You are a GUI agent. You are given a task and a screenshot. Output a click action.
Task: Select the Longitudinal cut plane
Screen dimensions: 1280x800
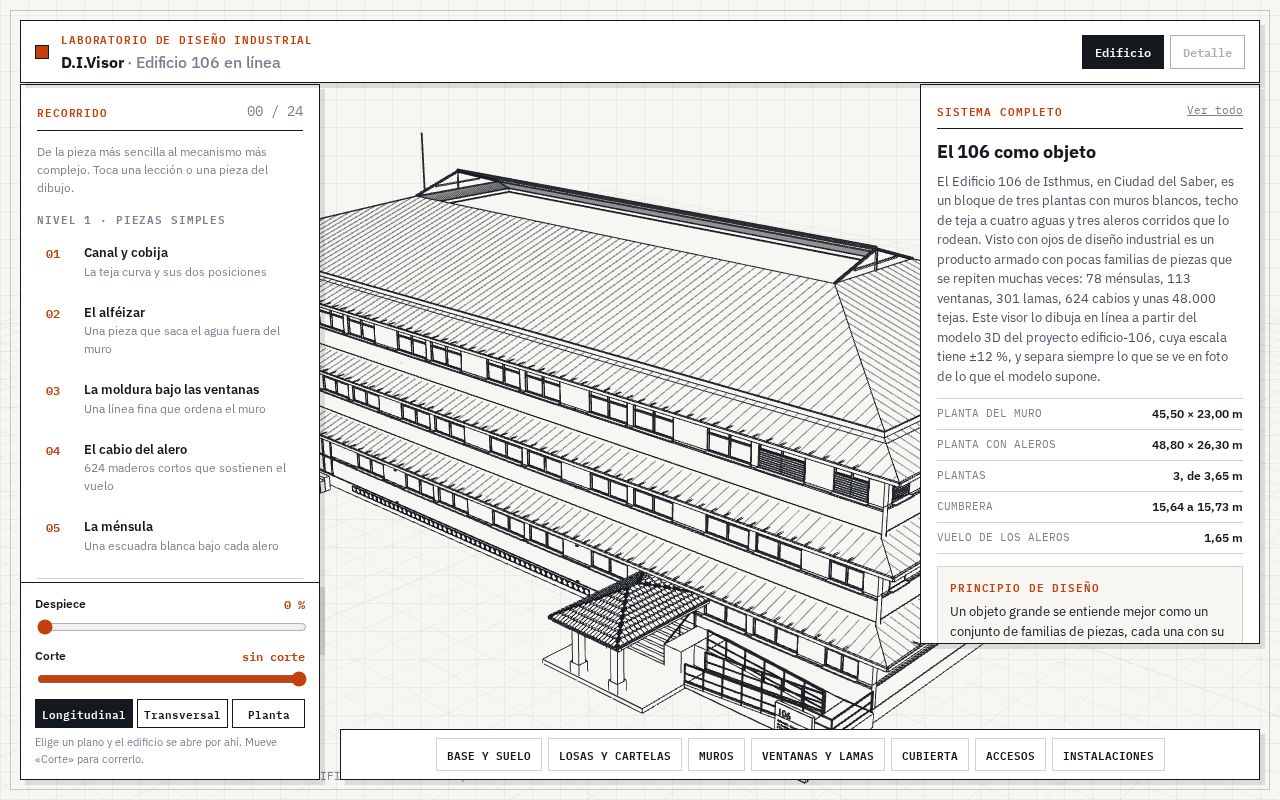pyautogui.click(x=84, y=714)
